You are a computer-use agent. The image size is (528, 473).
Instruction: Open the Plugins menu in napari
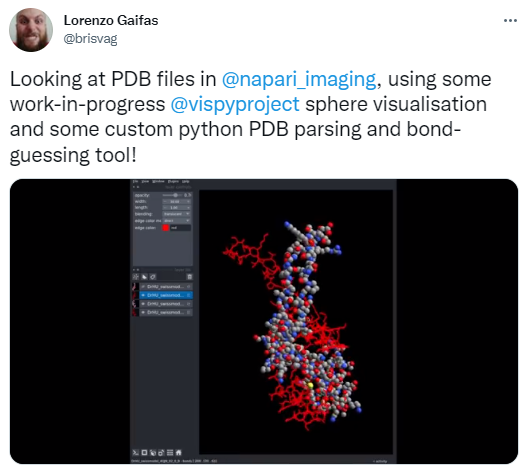pyautogui.click(x=173, y=181)
